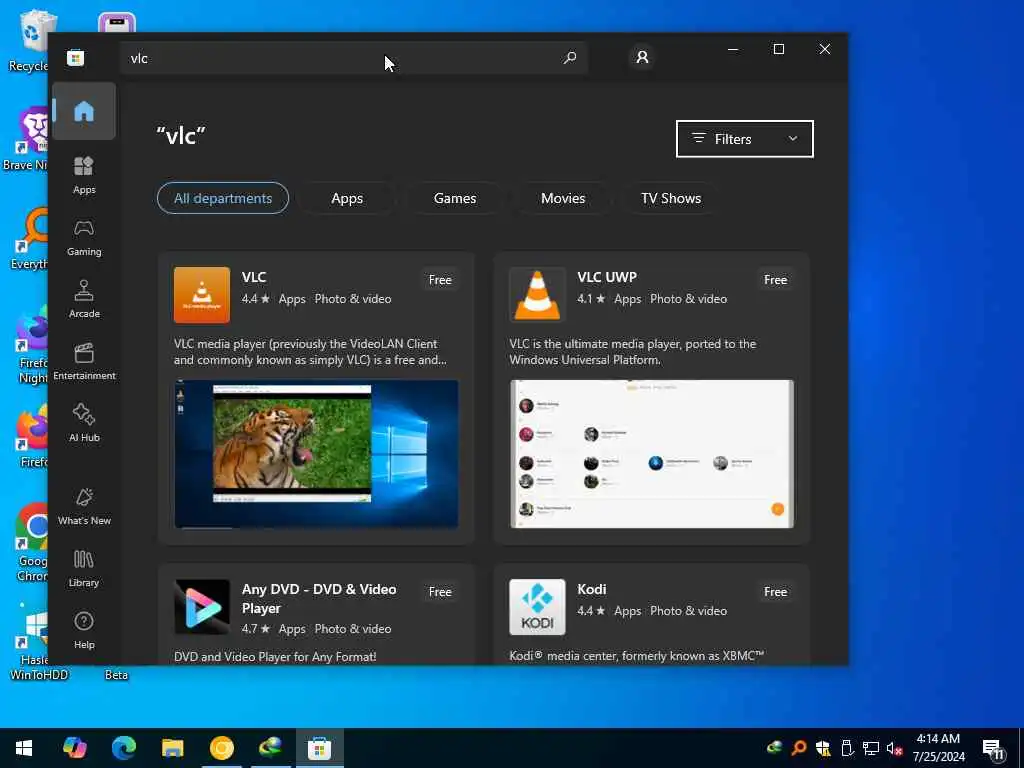Click the network tray icon
Image resolution: width=1024 pixels, height=768 pixels.
pyautogui.click(x=871, y=748)
